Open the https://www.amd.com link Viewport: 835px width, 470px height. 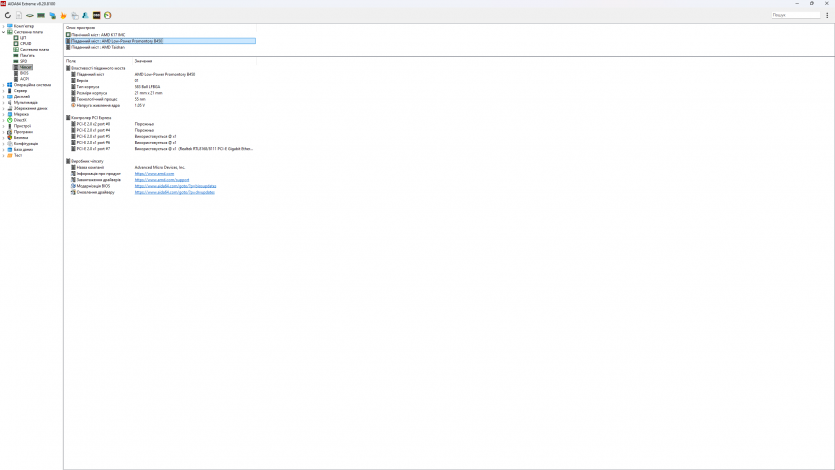pyautogui.click(x=148, y=174)
